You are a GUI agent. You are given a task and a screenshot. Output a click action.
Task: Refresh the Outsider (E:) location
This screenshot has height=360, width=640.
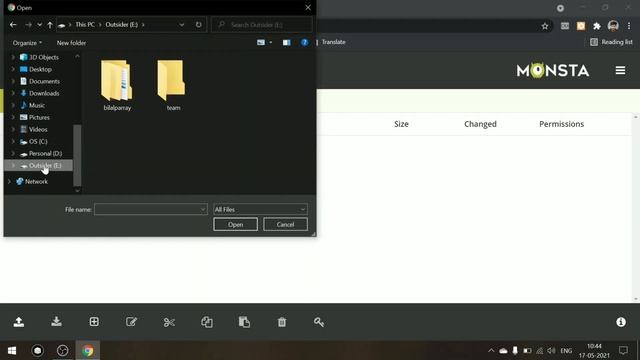click(198, 25)
